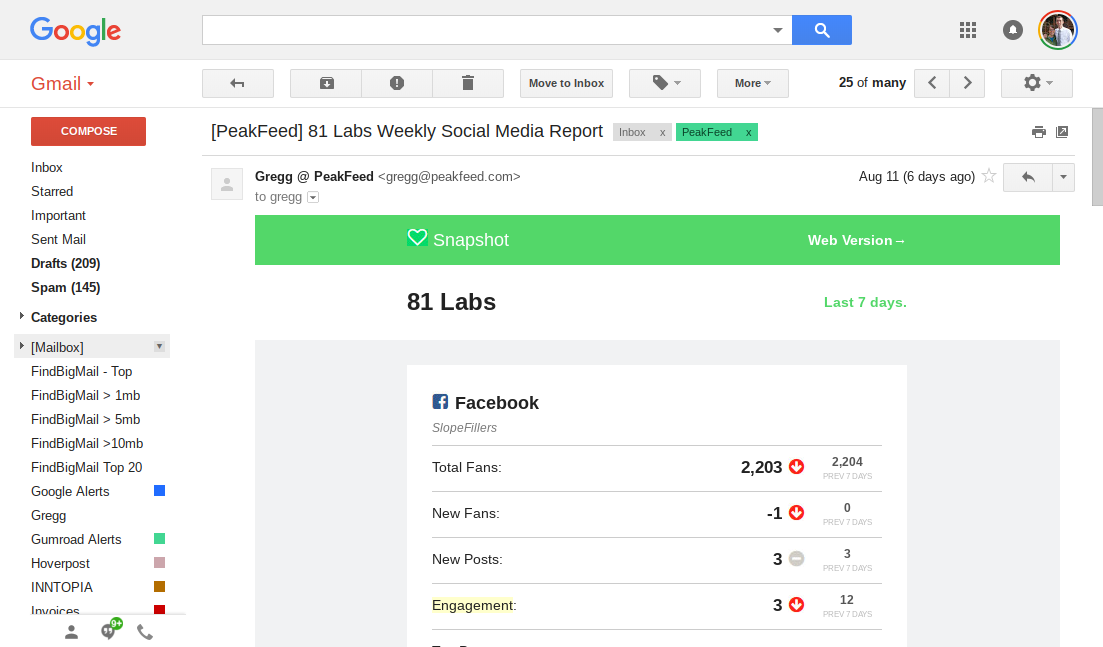Click the sender avatar placeholder

click(227, 184)
